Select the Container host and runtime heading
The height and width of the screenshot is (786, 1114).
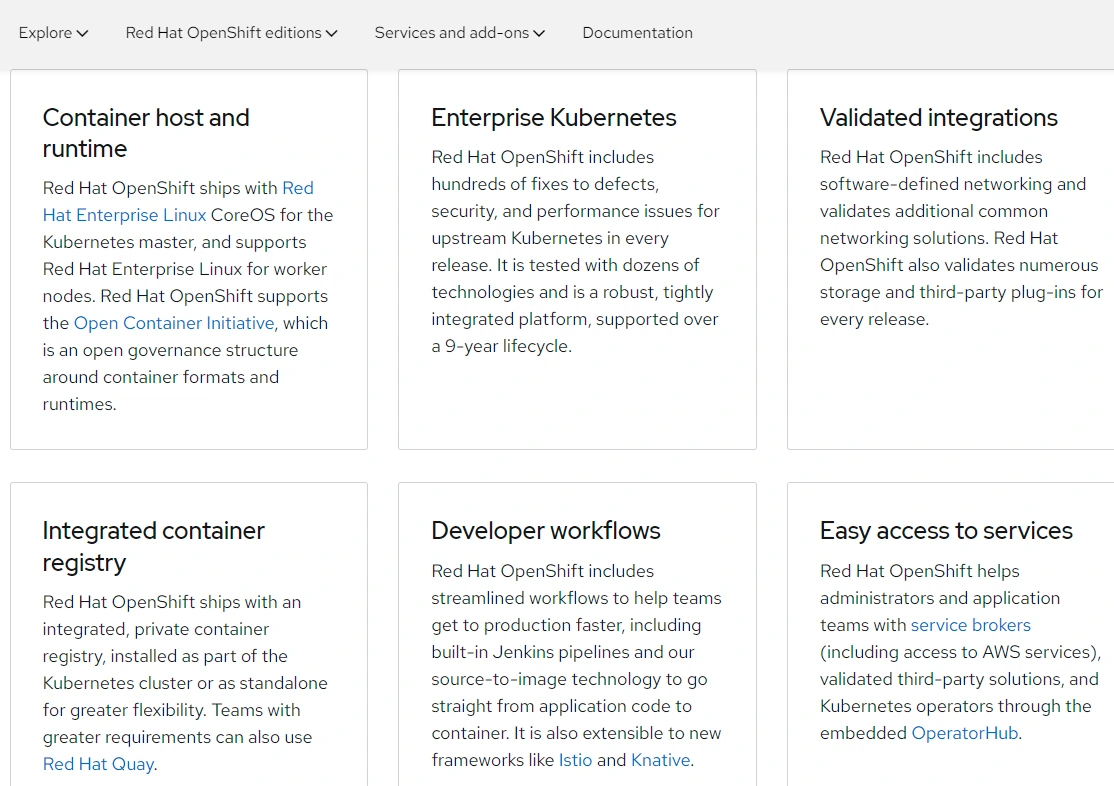[146, 133]
